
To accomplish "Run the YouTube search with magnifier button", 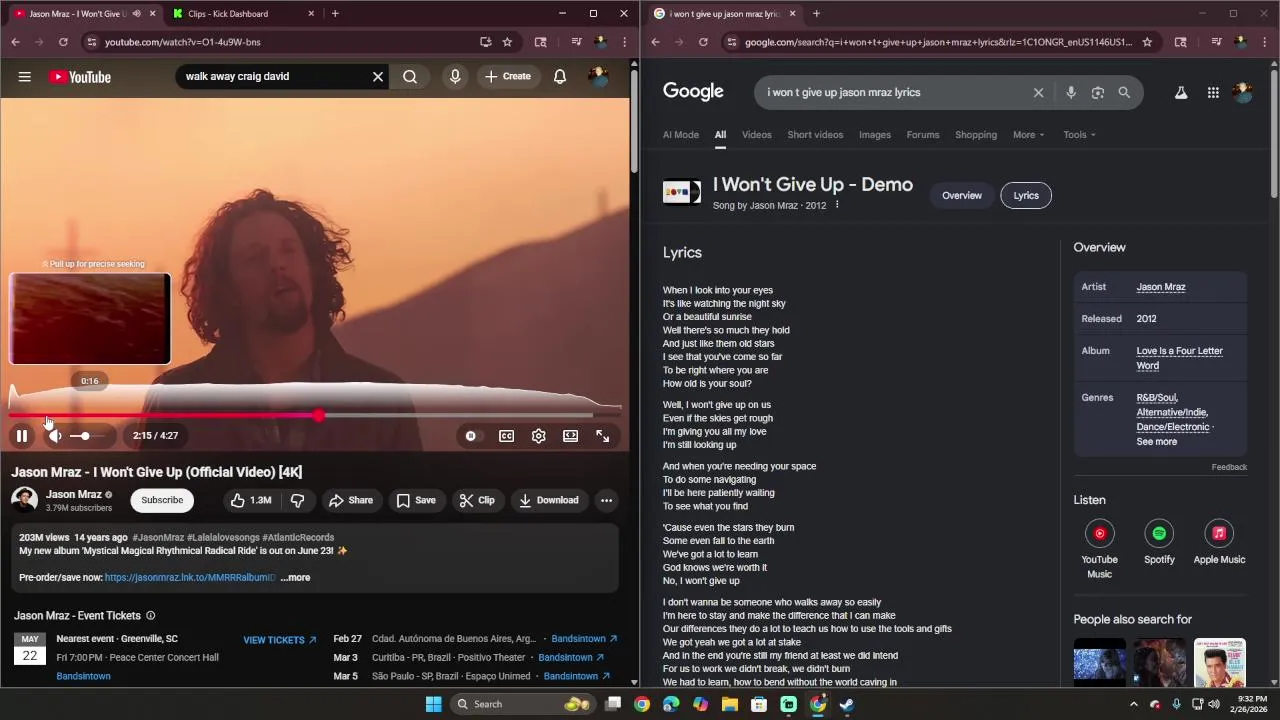I will tap(410, 77).
